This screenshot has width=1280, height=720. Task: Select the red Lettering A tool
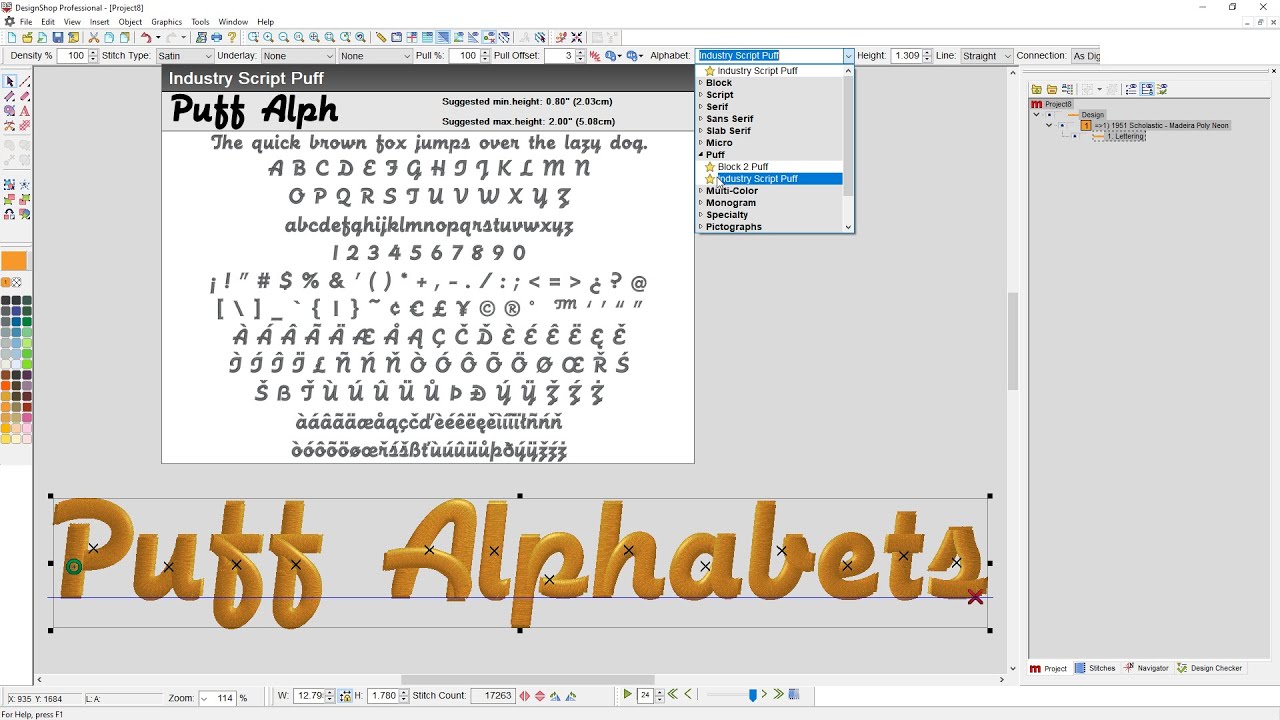[24, 110]
